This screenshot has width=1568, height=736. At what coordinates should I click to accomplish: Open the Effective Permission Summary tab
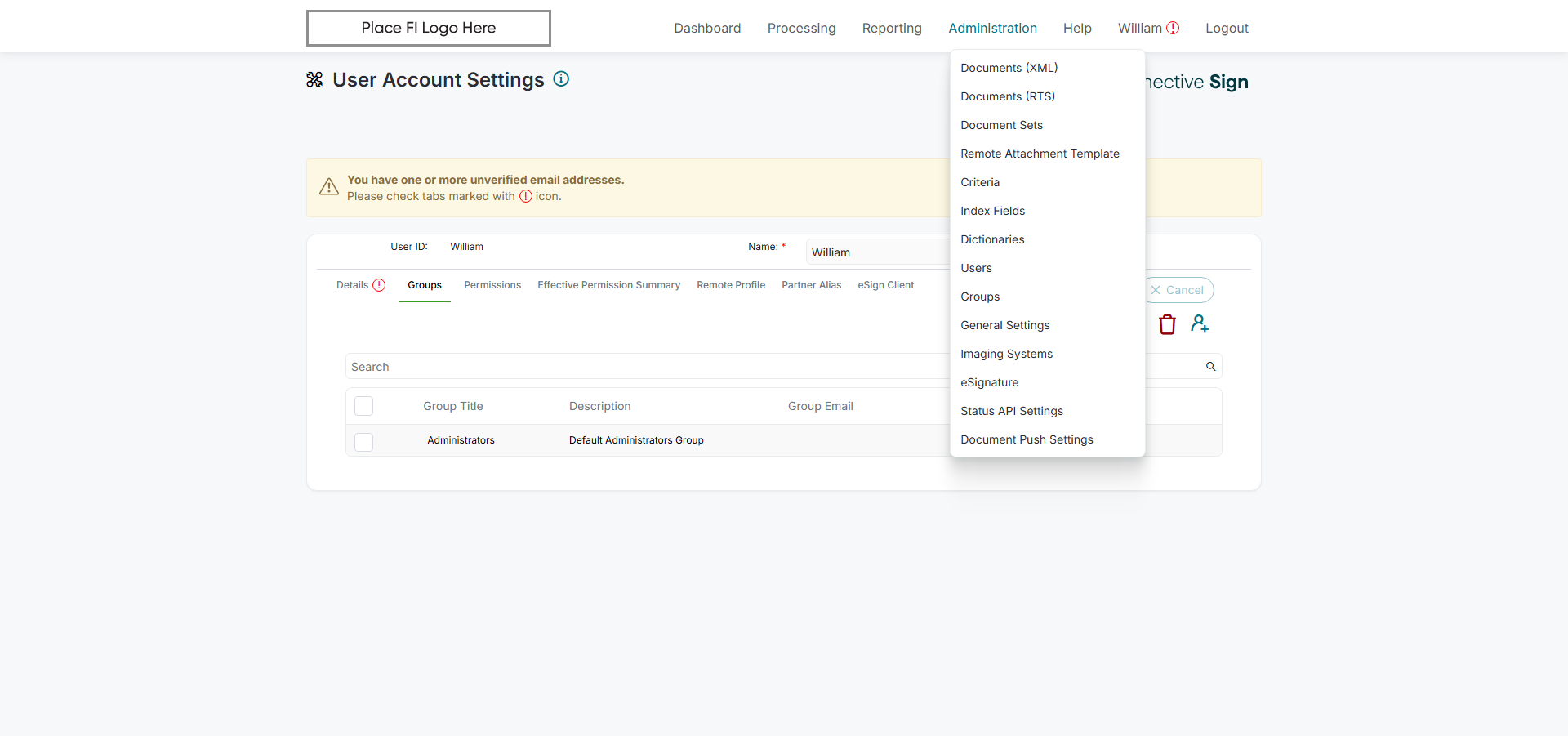[x=608, y=285]
